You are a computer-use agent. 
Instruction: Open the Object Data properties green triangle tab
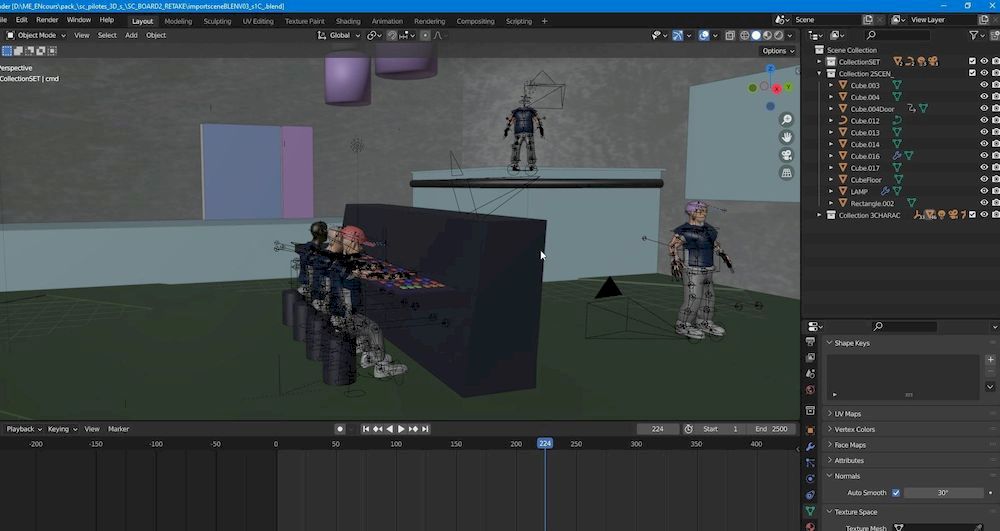tap(810, 511)
